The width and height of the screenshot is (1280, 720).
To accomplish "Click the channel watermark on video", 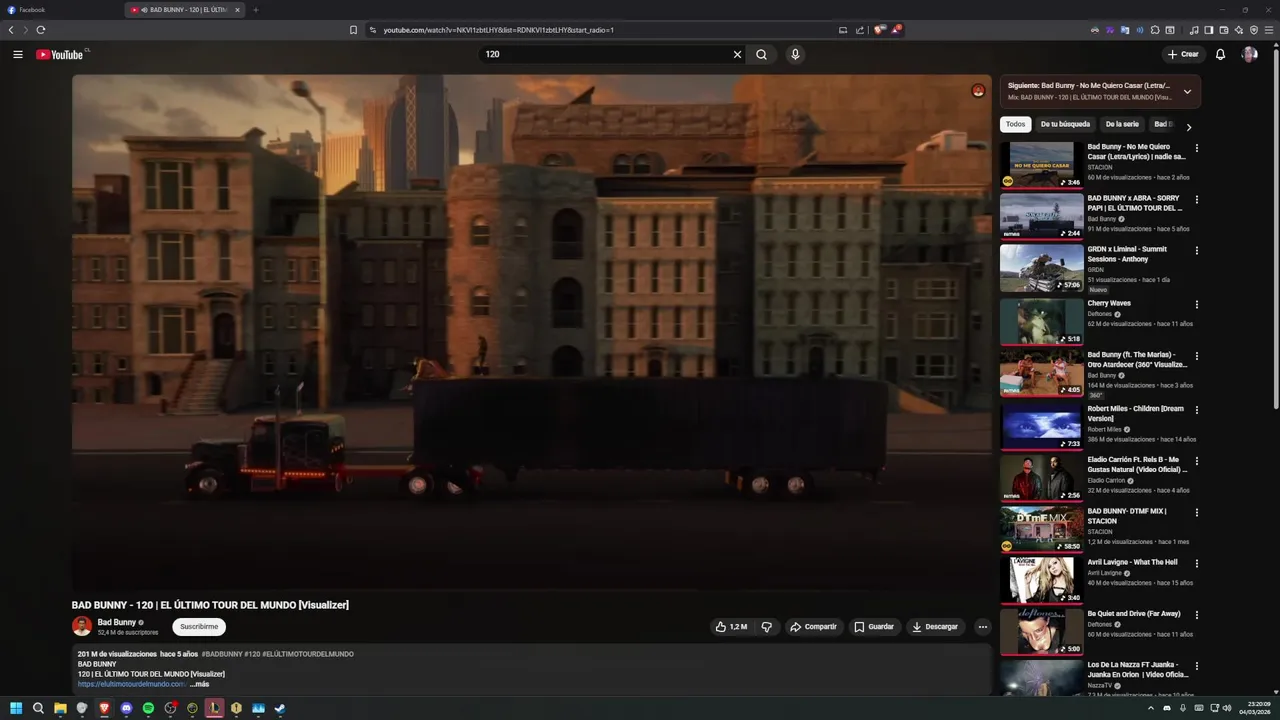I will point(978,91).
